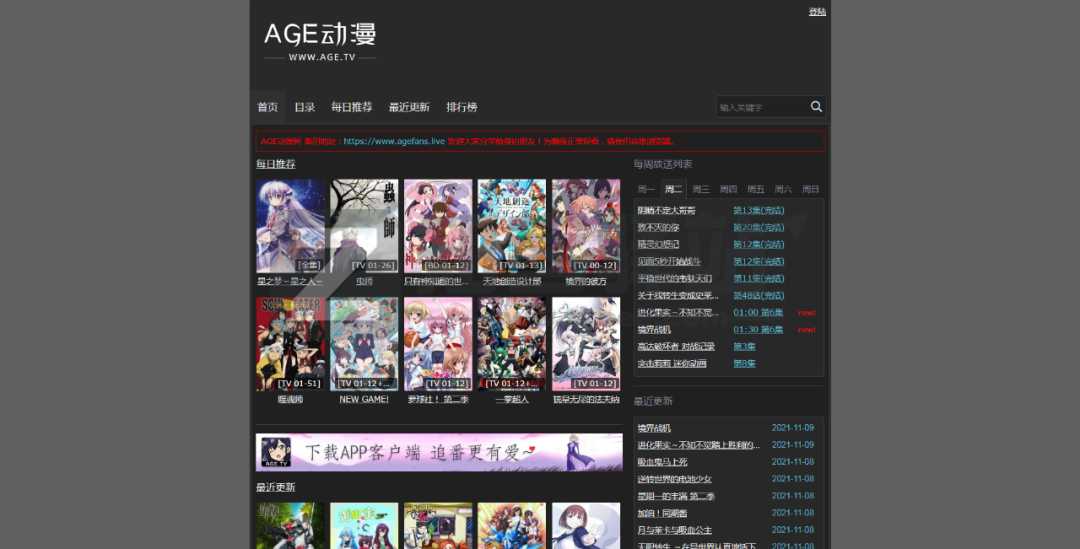Open the NEW GAME! cover thumbnail
Screen dimensions: 1080x549
click(364, 343)
